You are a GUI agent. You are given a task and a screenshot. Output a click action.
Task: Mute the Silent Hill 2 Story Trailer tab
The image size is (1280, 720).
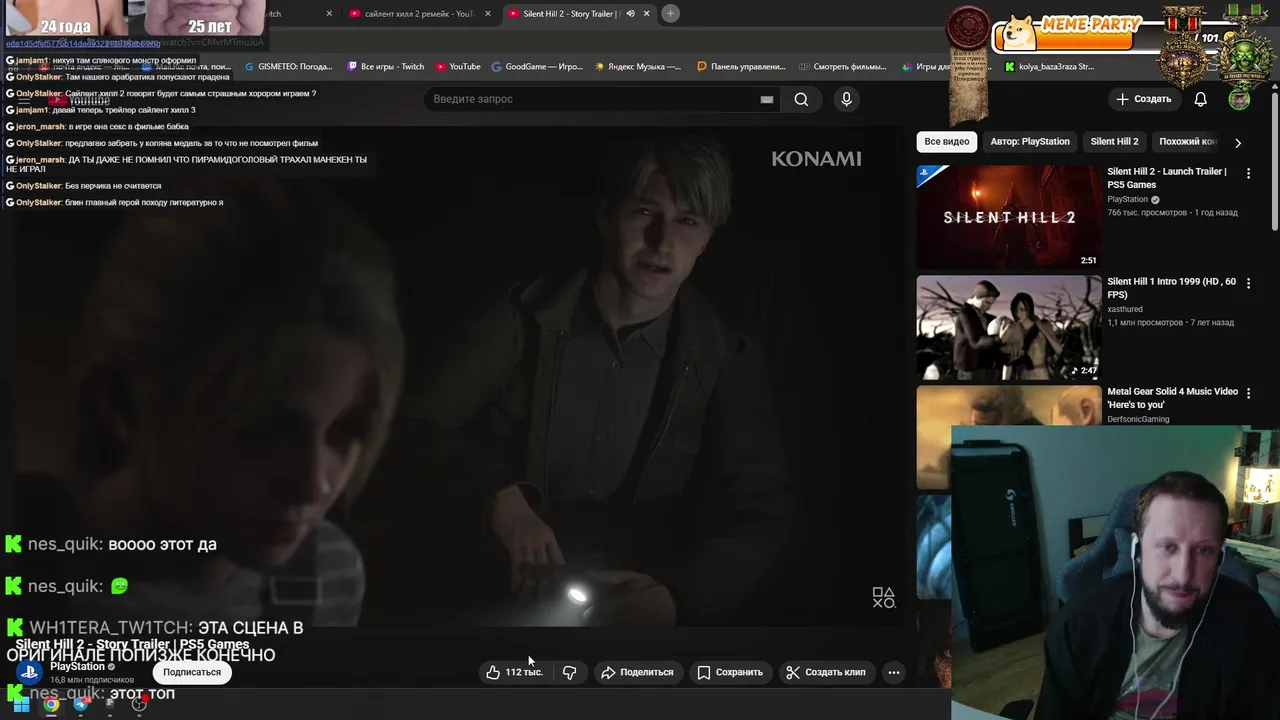pyautogui.click(x=630, y=14)
